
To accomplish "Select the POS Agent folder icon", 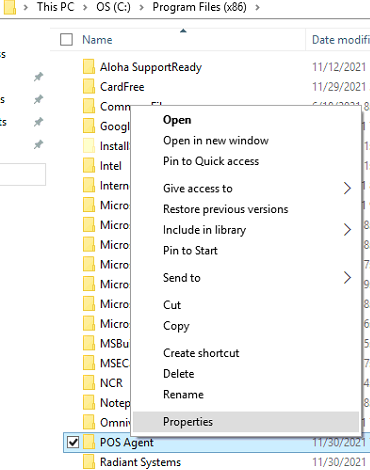I will [89, 442].
